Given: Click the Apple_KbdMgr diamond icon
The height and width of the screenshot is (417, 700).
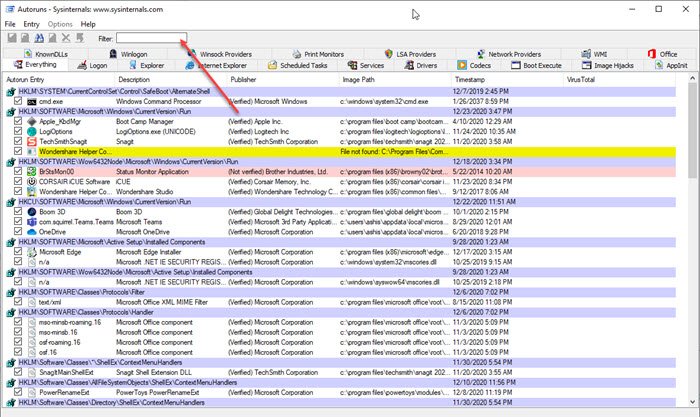Looking at the screenshot, I should (x=31, y=121).
